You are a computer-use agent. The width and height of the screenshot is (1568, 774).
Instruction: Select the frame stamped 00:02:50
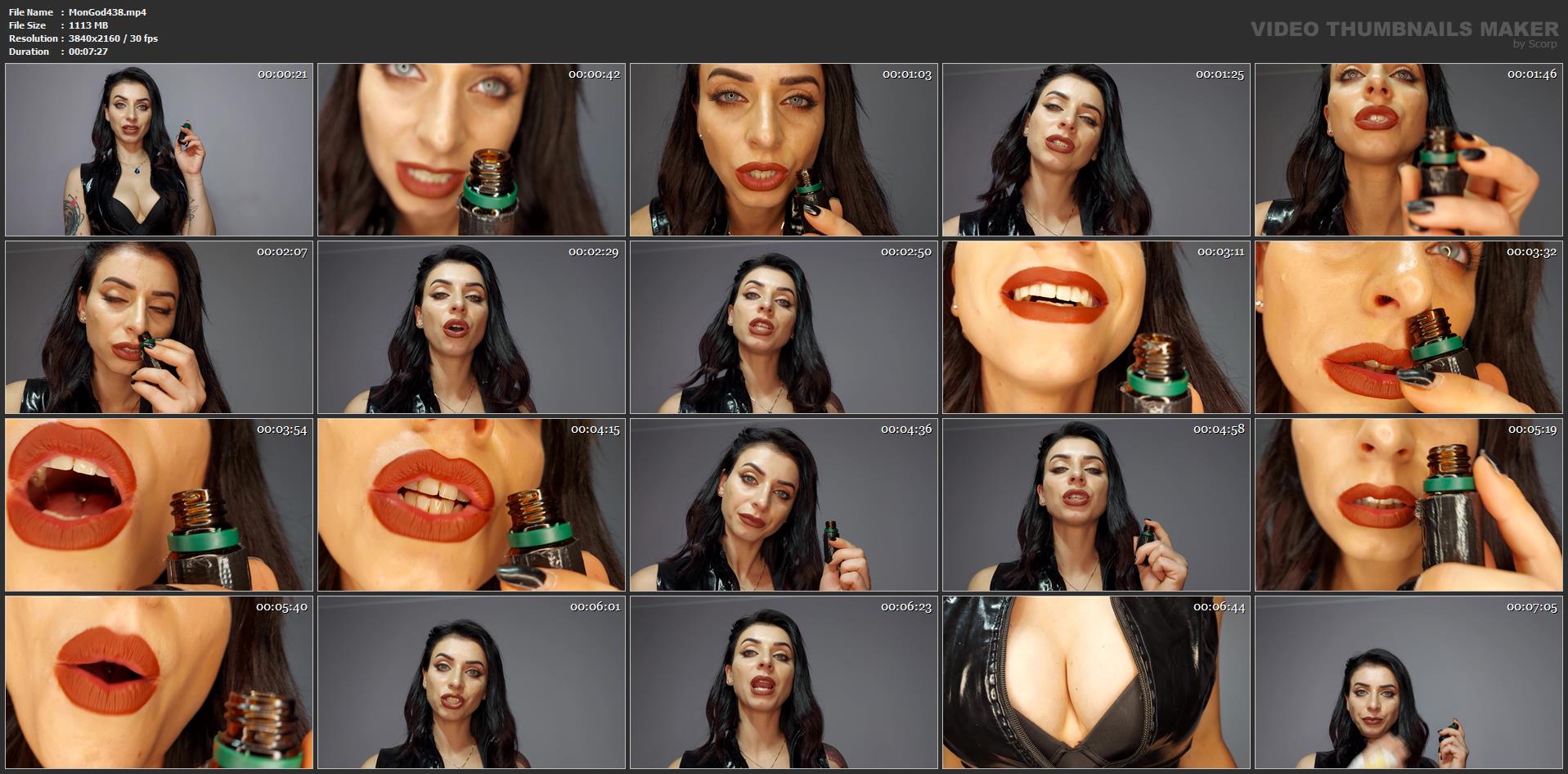(784, 327)
